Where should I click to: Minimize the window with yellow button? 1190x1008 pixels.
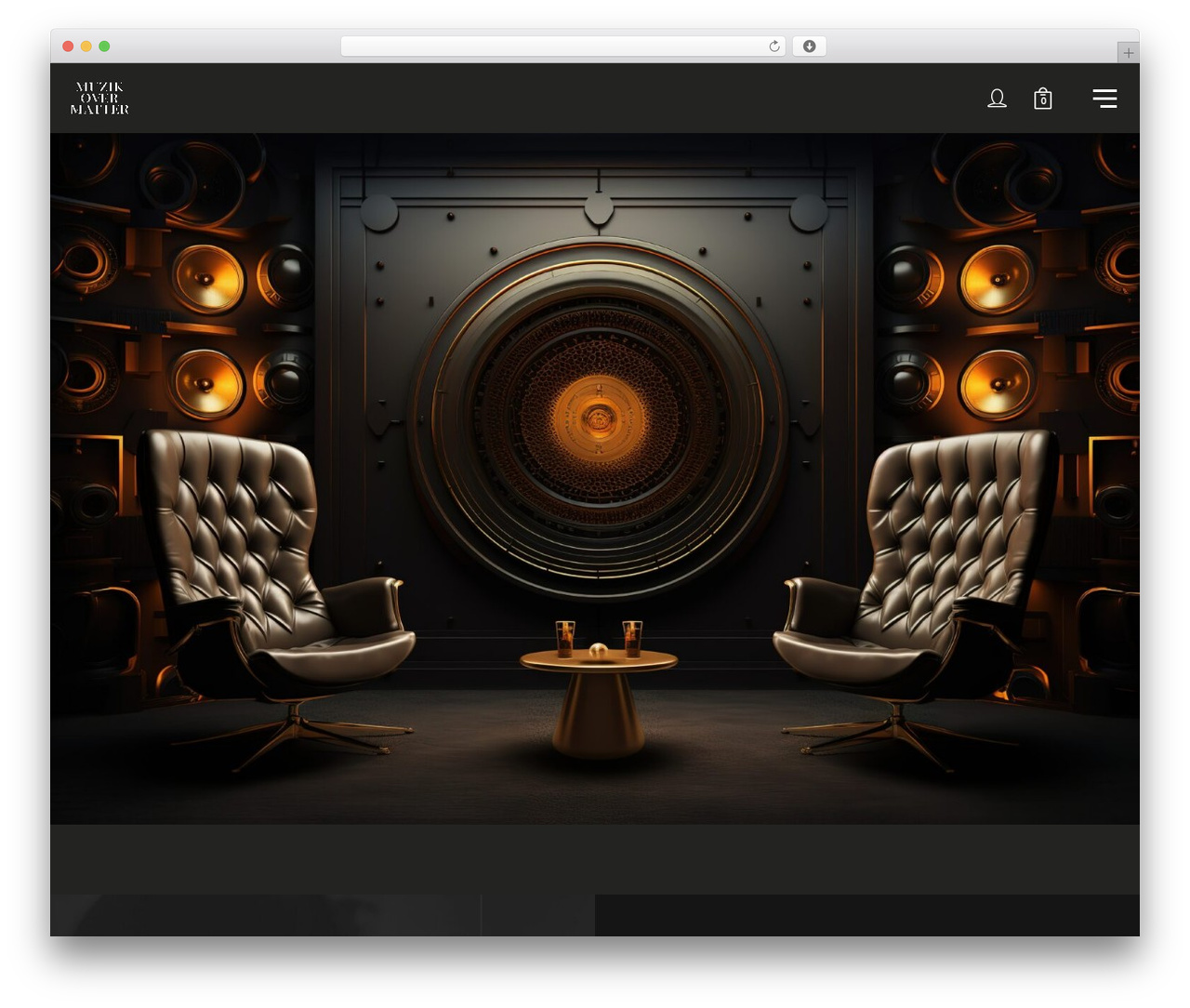(86, 46)
